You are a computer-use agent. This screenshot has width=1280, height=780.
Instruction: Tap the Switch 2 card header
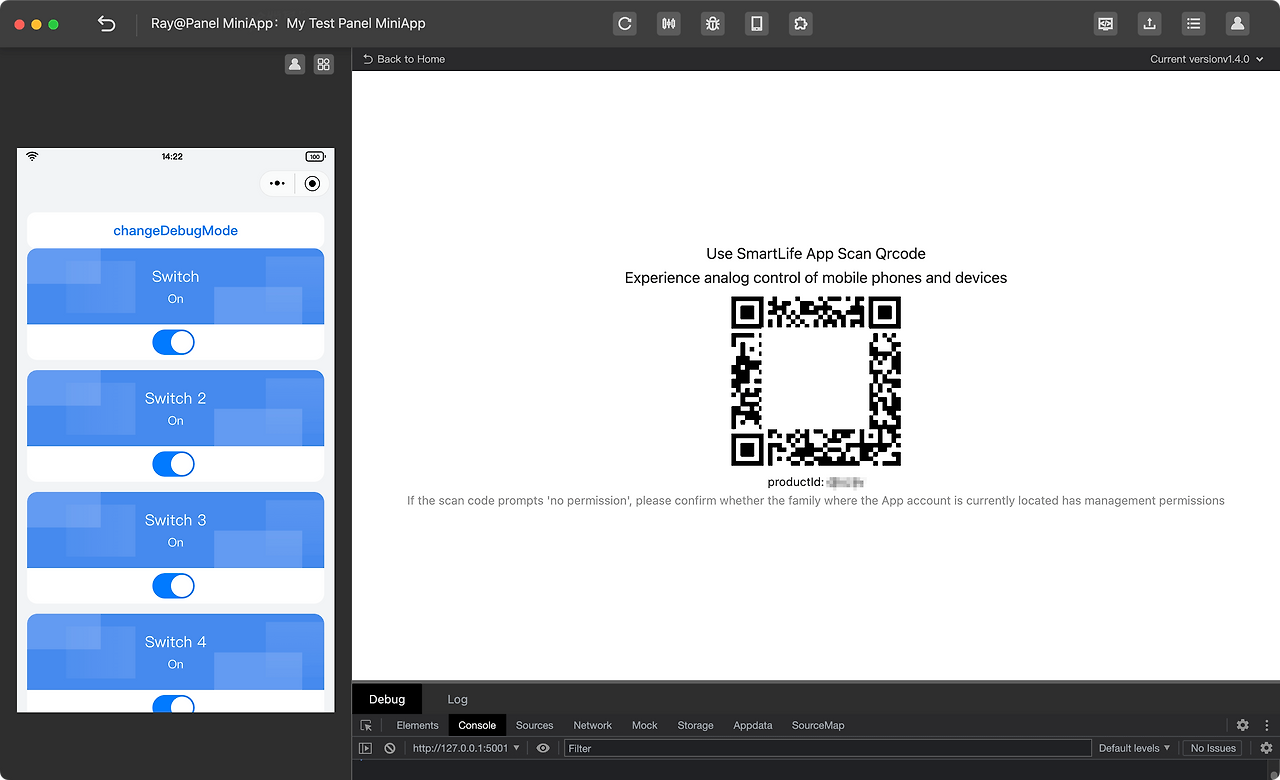coord(175,408)
